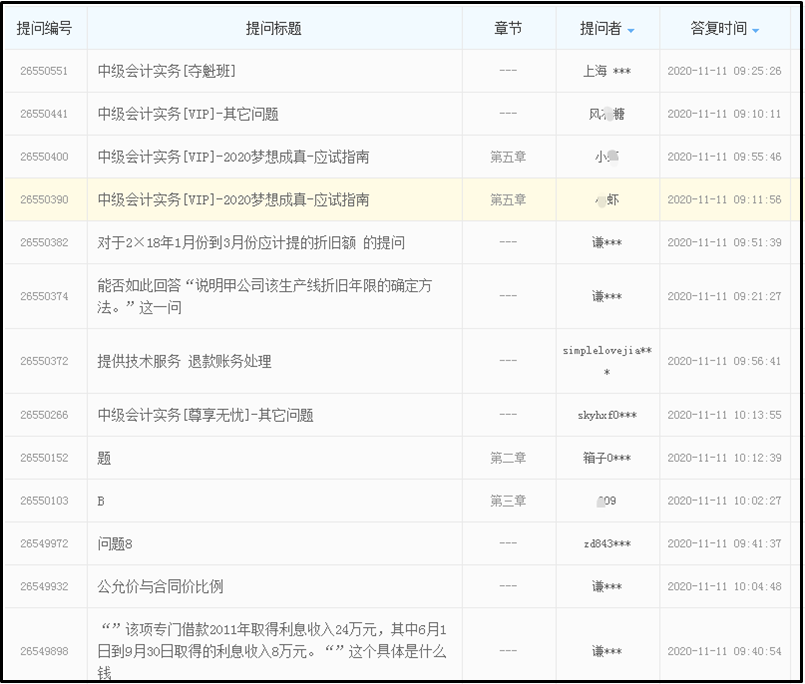Select question number 26550441
This screenshot has height=684, width=805.
click(44, 113)
